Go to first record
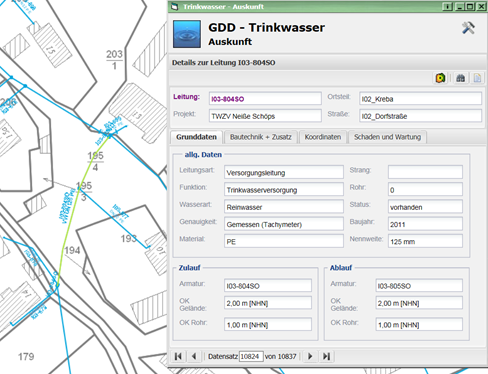 [x=178, y=356]
